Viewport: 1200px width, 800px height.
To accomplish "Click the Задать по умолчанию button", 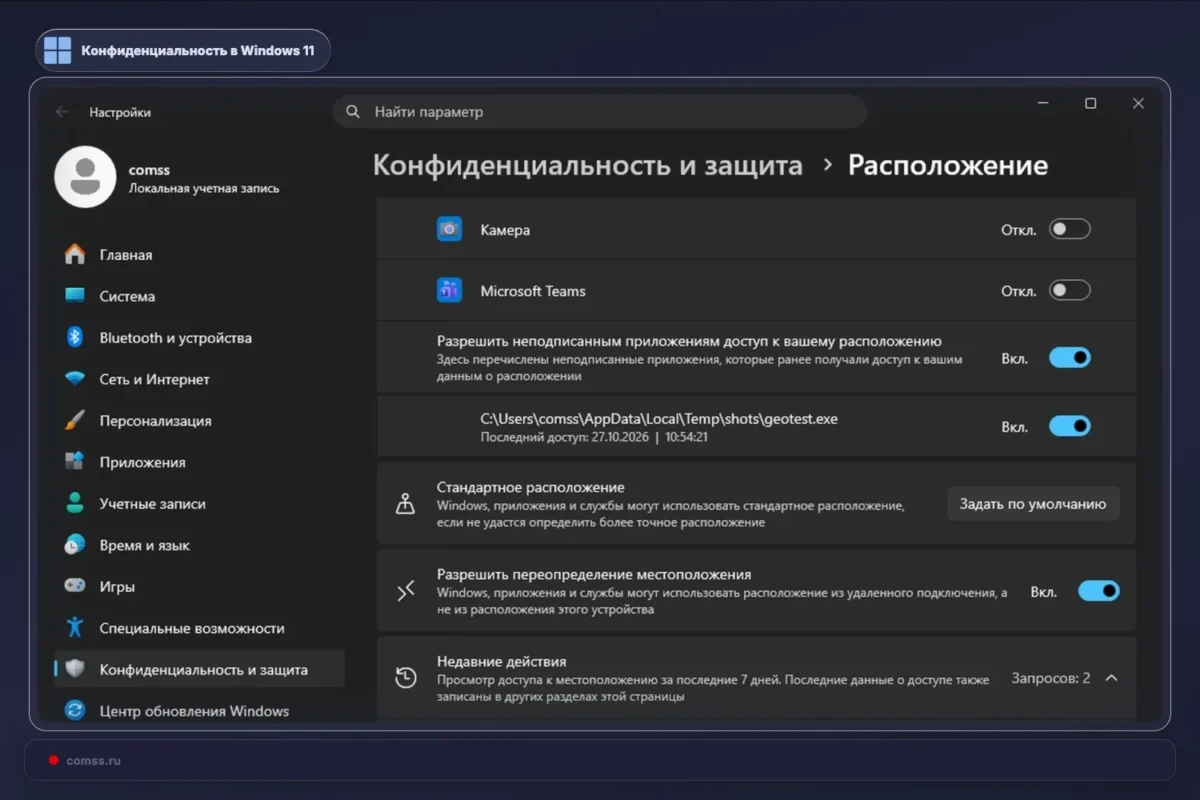I will click(1033, 504).
